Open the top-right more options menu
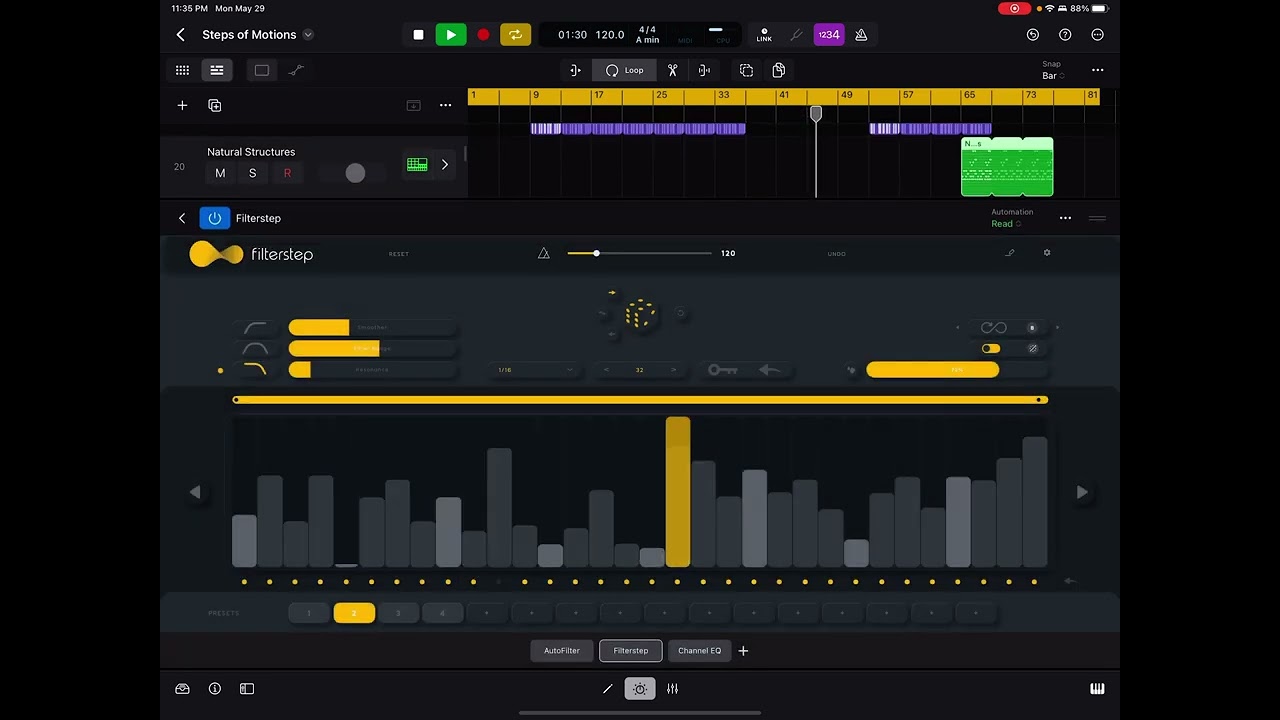1280x720 pixels. (x=1097, y=35)
